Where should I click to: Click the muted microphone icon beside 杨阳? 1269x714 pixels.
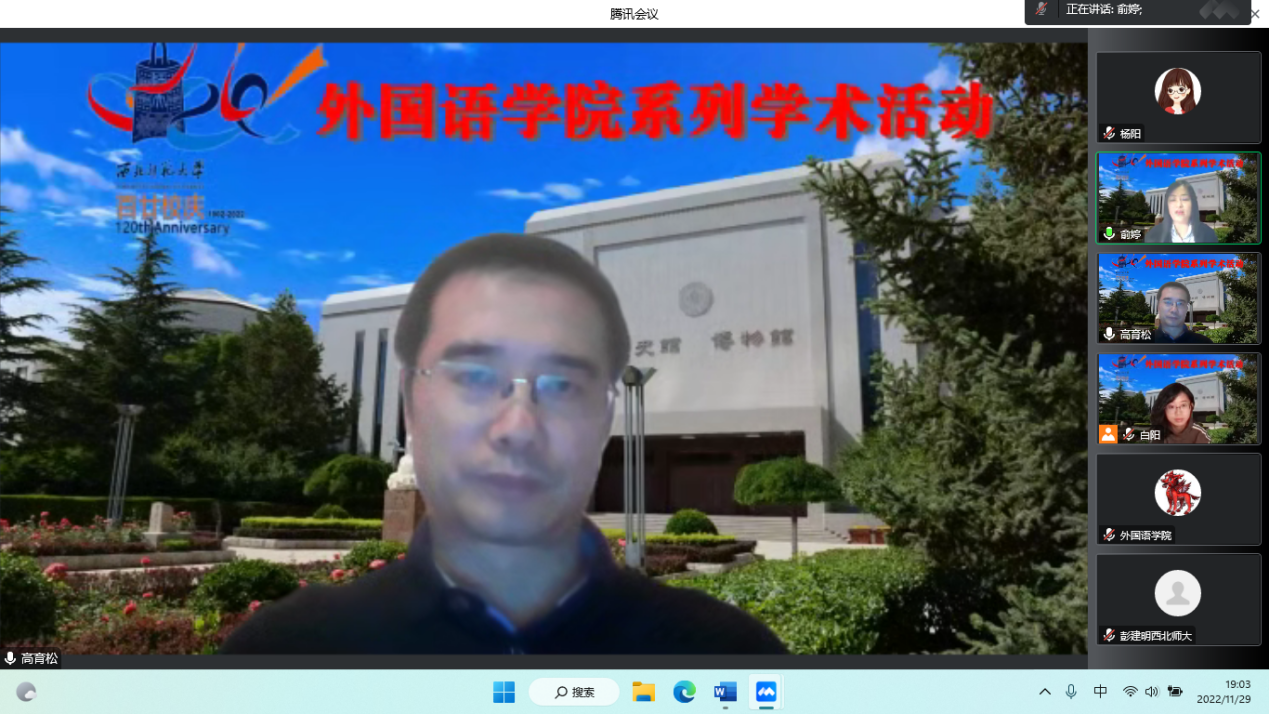pyautogui.click(x=1109, y=133)
